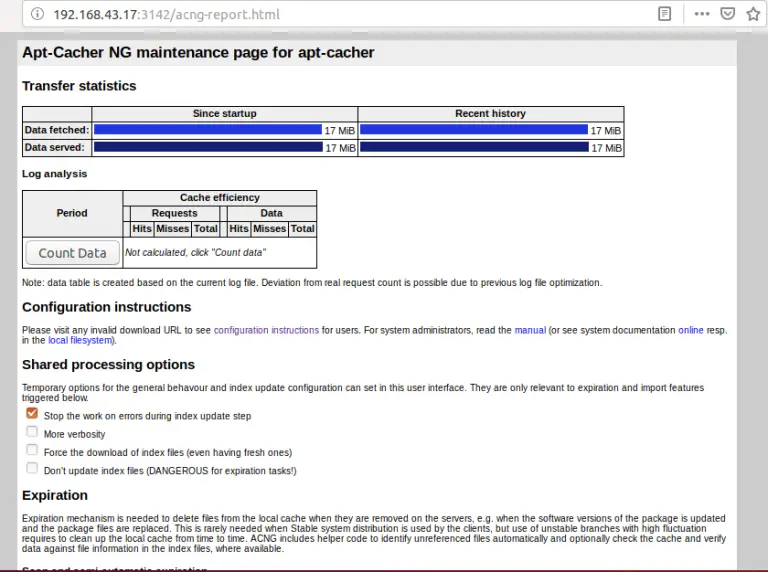
Task: Click the Cache efficiency table header
Action: coord(219,197)
